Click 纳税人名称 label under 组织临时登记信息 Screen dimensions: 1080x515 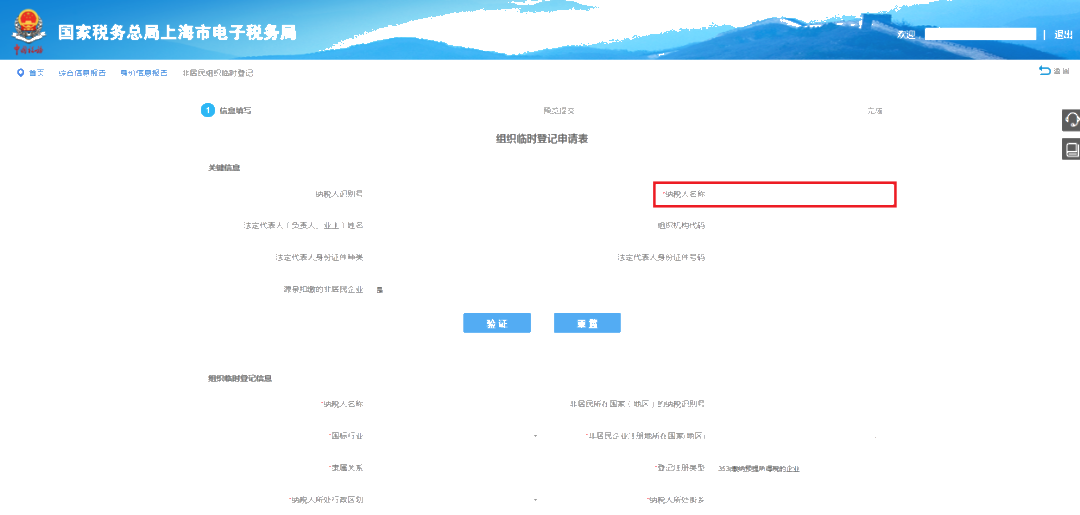click(342, 403)
